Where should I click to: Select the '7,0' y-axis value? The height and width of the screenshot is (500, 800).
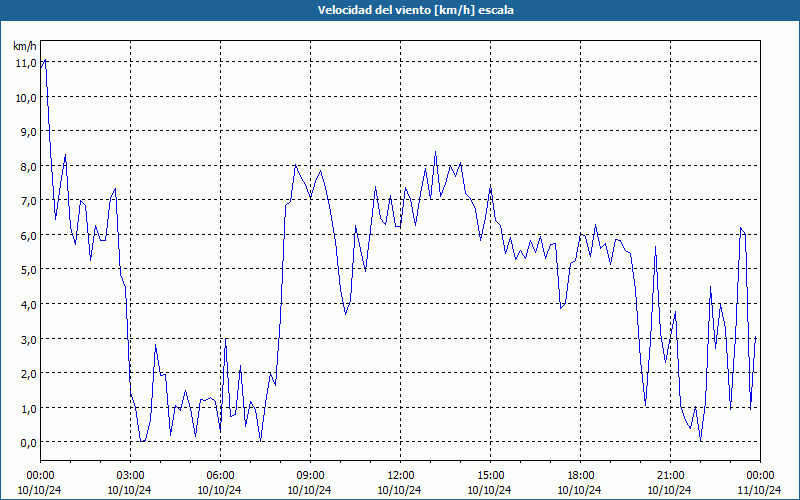(28, 201)
